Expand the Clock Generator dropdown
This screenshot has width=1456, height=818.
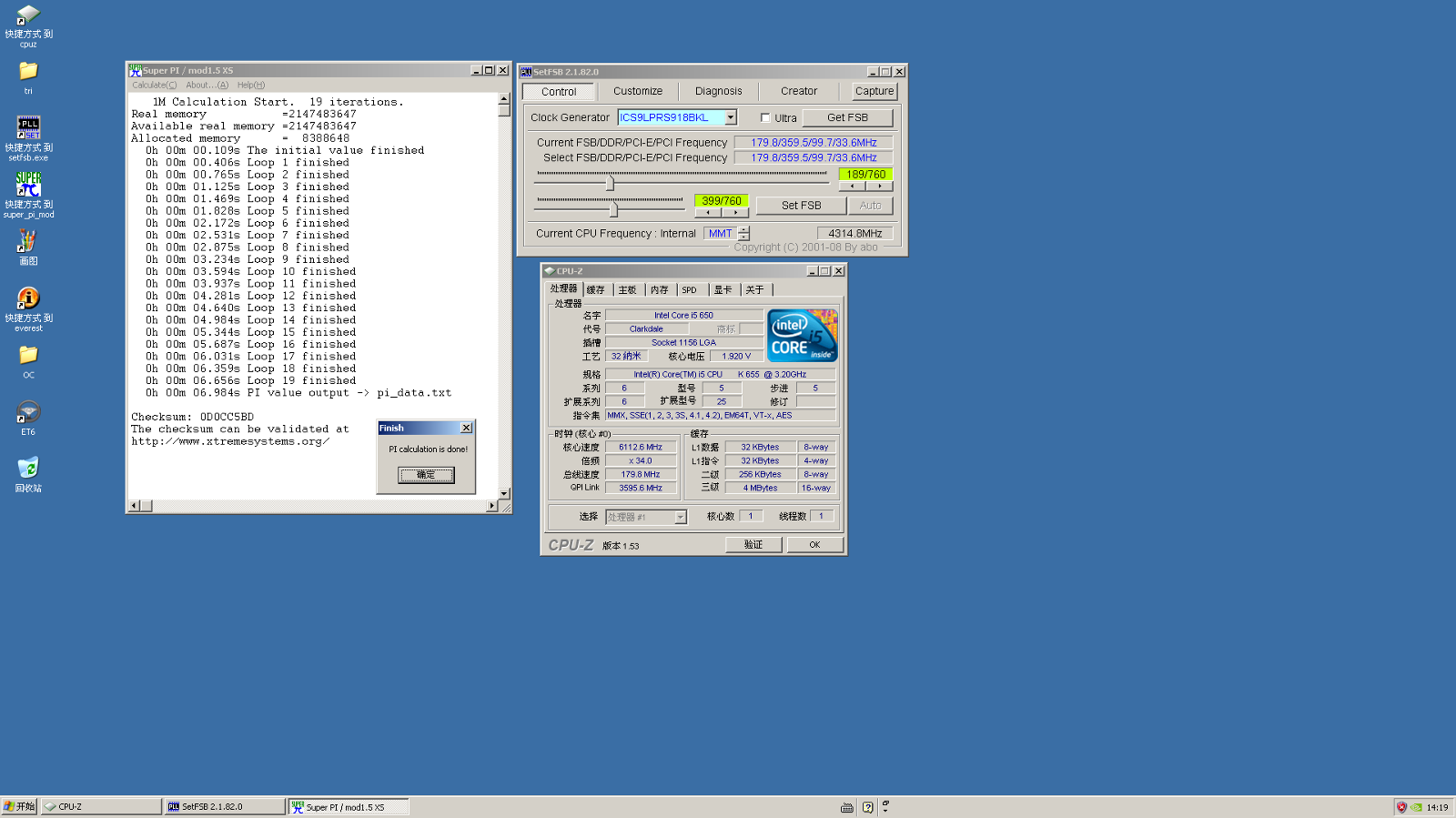pyautogui.click(x=730, y=117)
